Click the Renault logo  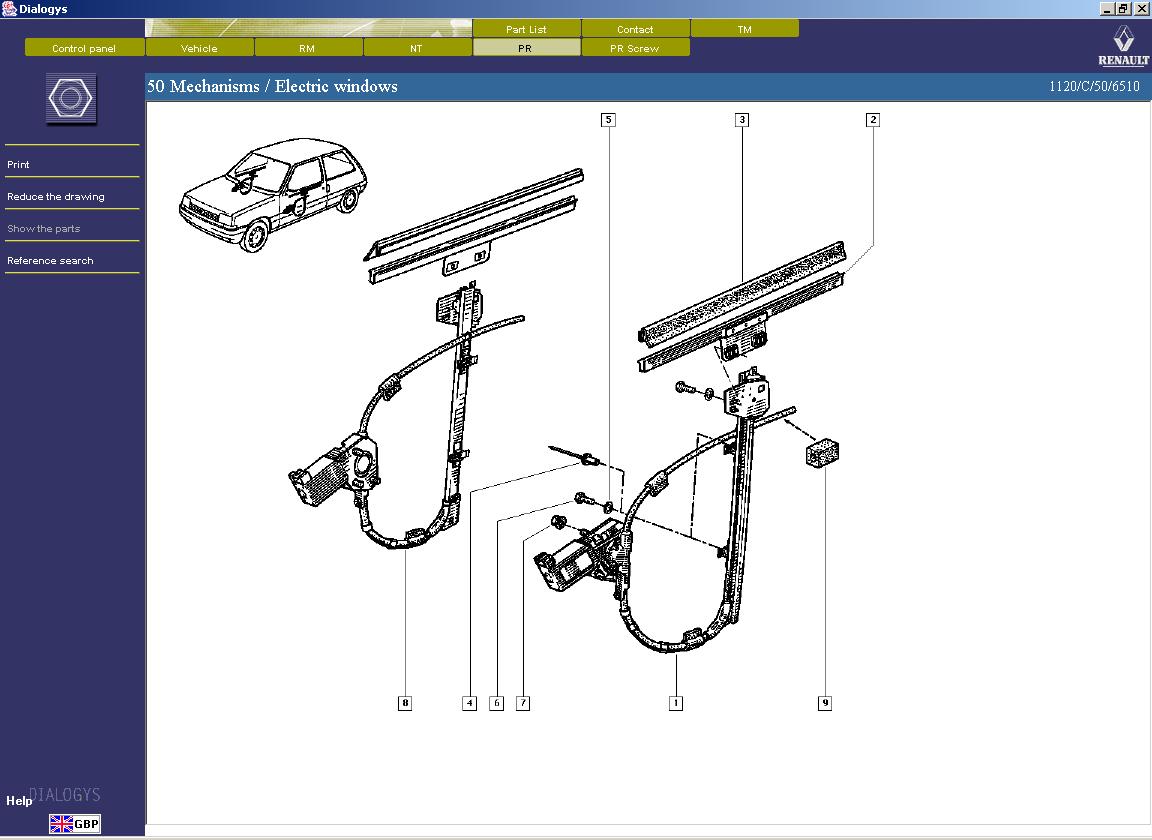tap(1123, 46)
